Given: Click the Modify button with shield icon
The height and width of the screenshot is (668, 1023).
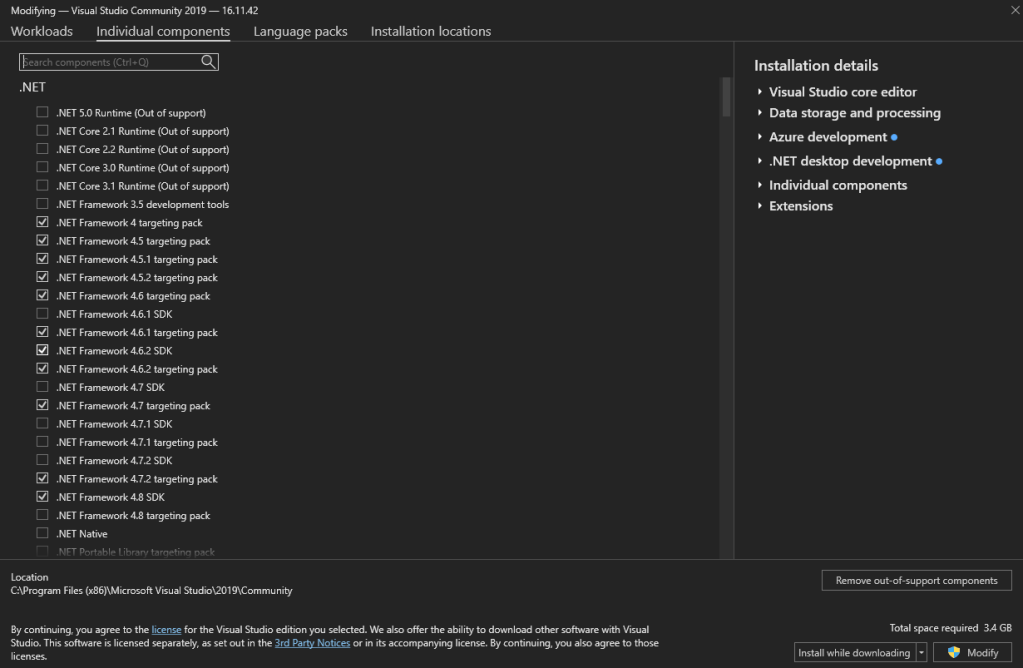Looking at the screenshot, I should click(x=972, y=652).
